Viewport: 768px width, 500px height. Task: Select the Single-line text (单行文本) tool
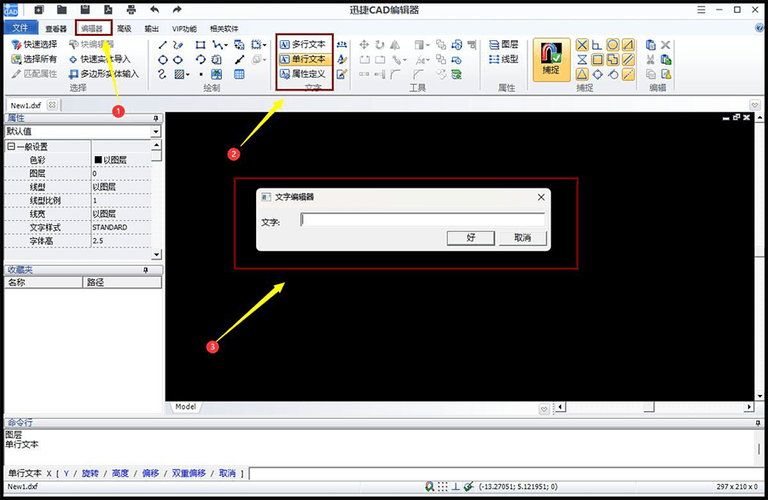pos(304,59)
